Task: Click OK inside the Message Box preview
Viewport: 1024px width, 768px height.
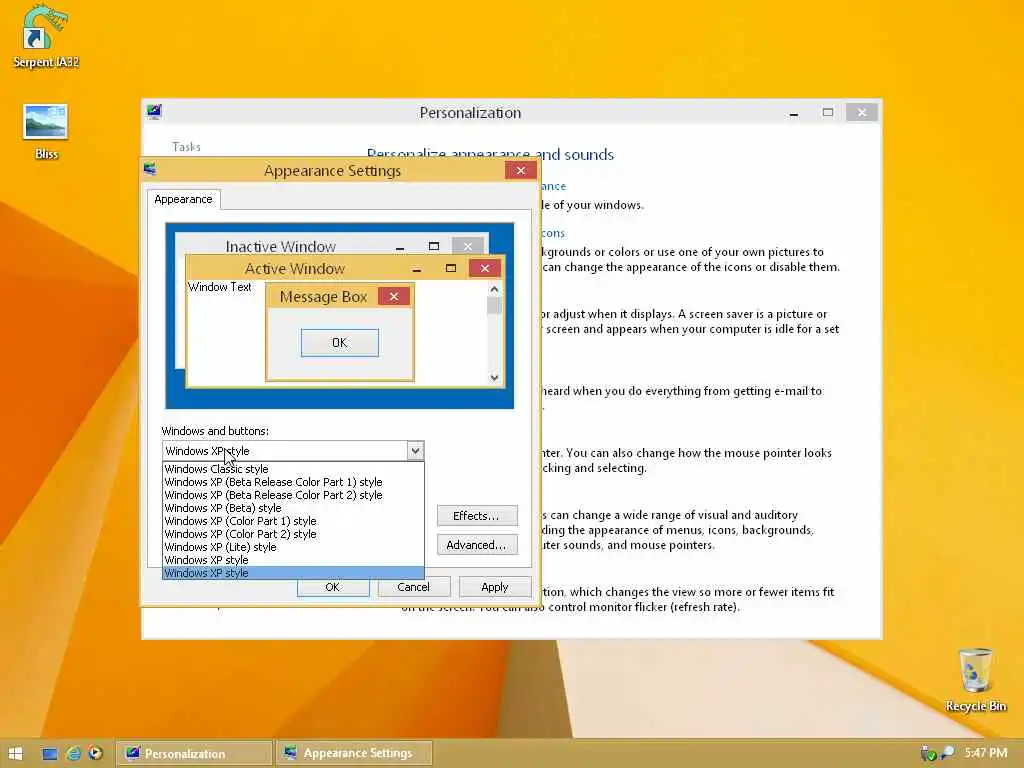Action: tap(340, 343)
